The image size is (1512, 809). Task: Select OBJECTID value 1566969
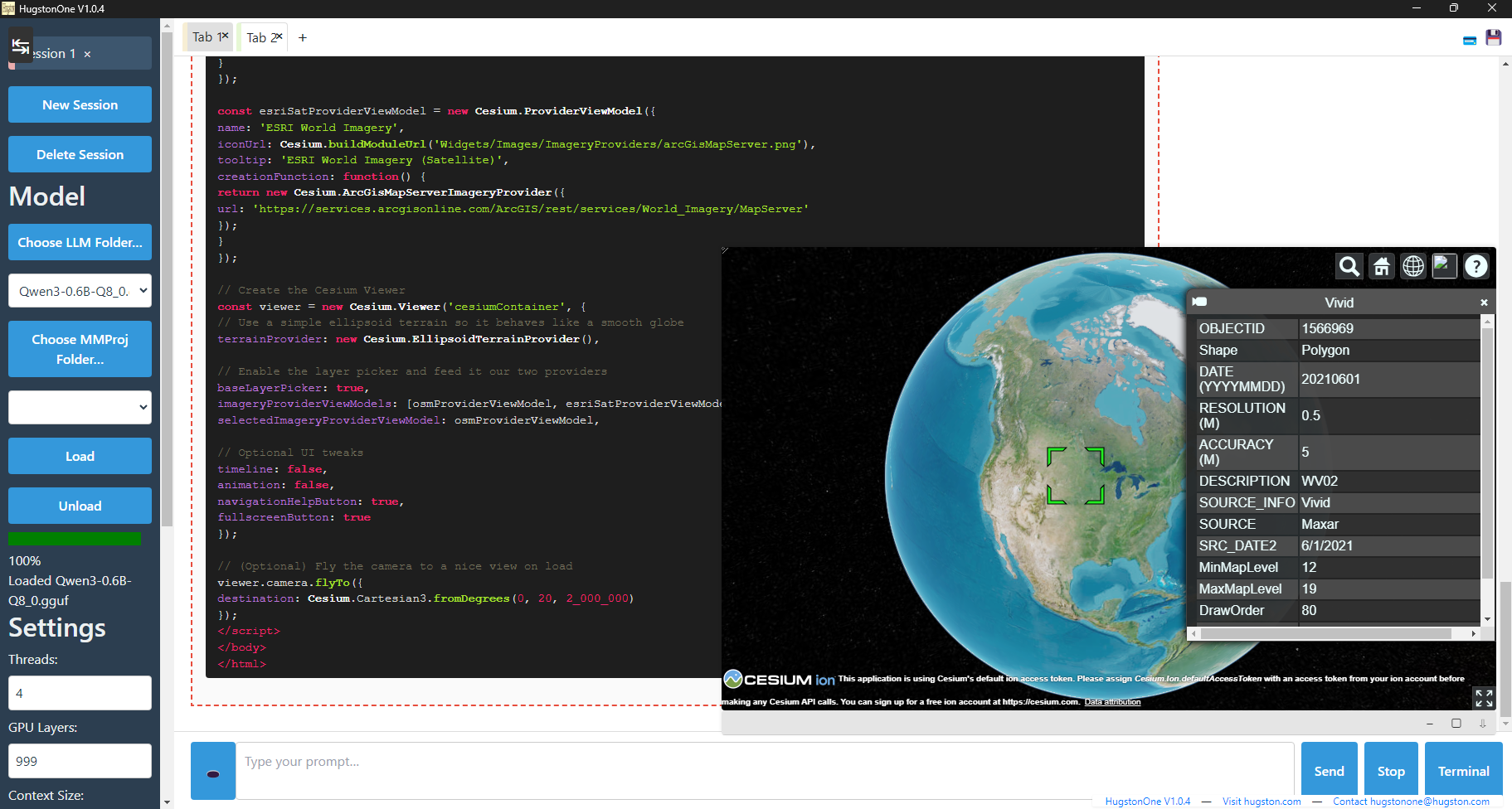pyautogui.click(x=1327, y=329)
